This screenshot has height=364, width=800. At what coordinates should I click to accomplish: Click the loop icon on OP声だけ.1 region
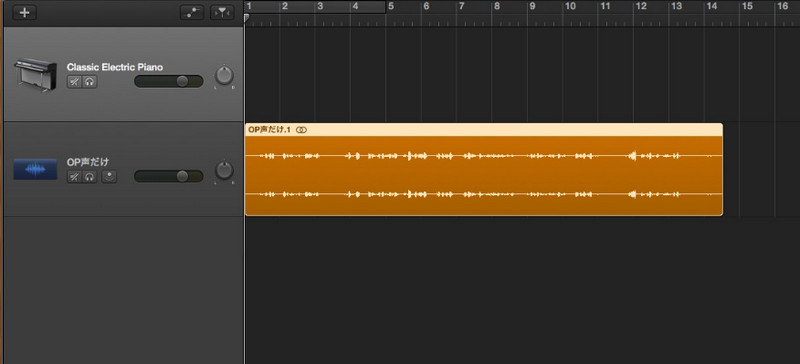click(301, 130)
